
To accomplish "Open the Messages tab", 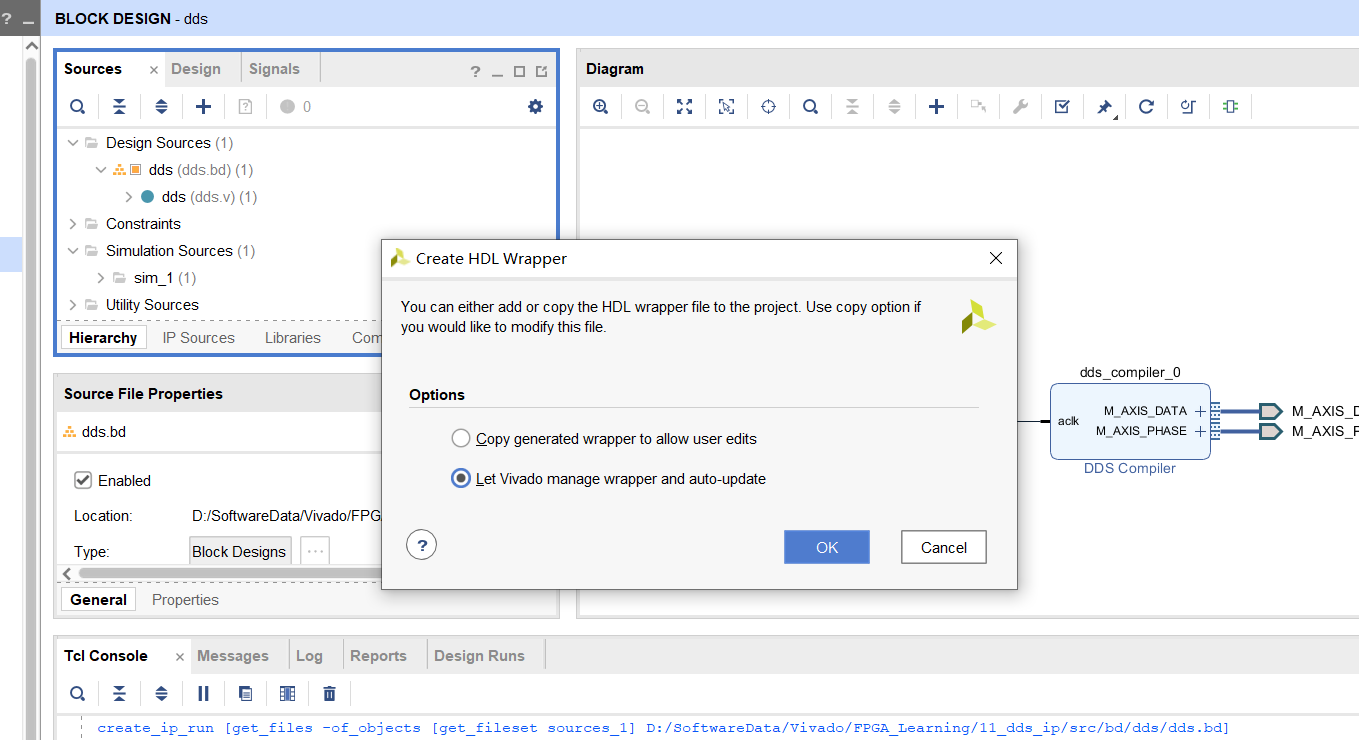I will pyautogui.click(x=232, y=656).
